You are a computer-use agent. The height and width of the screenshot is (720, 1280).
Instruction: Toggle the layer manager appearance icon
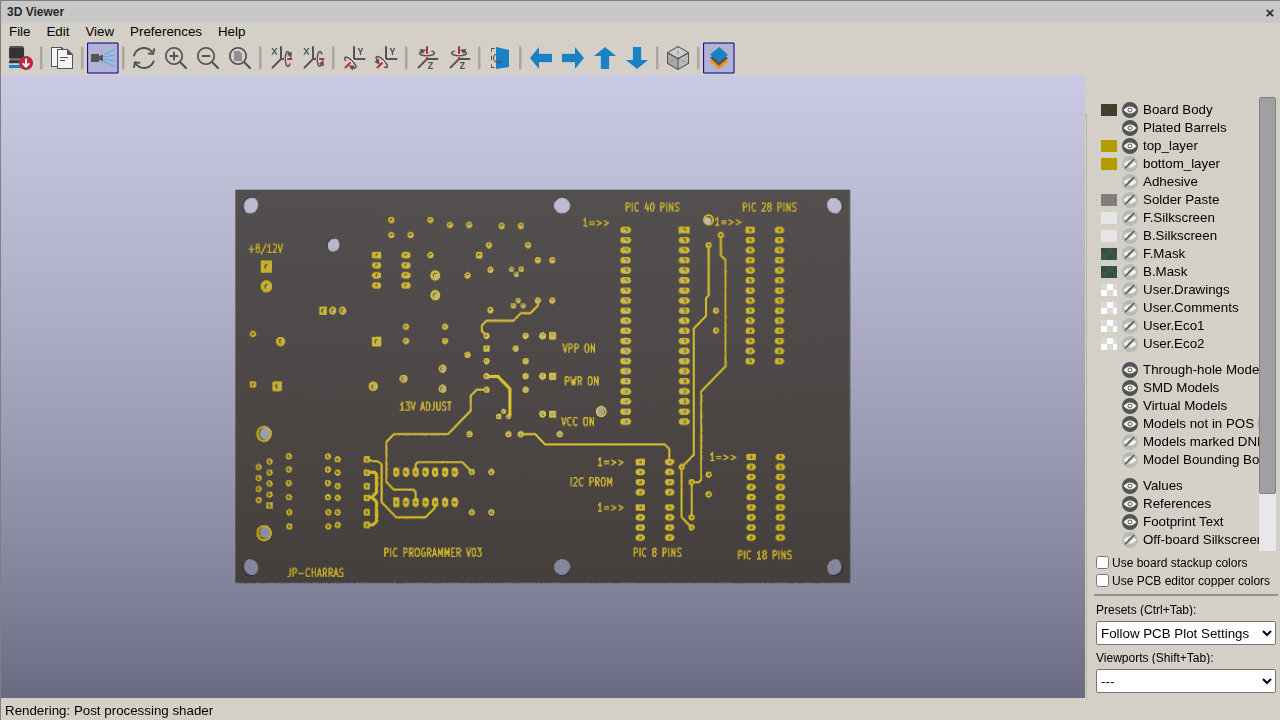[719, 58]
